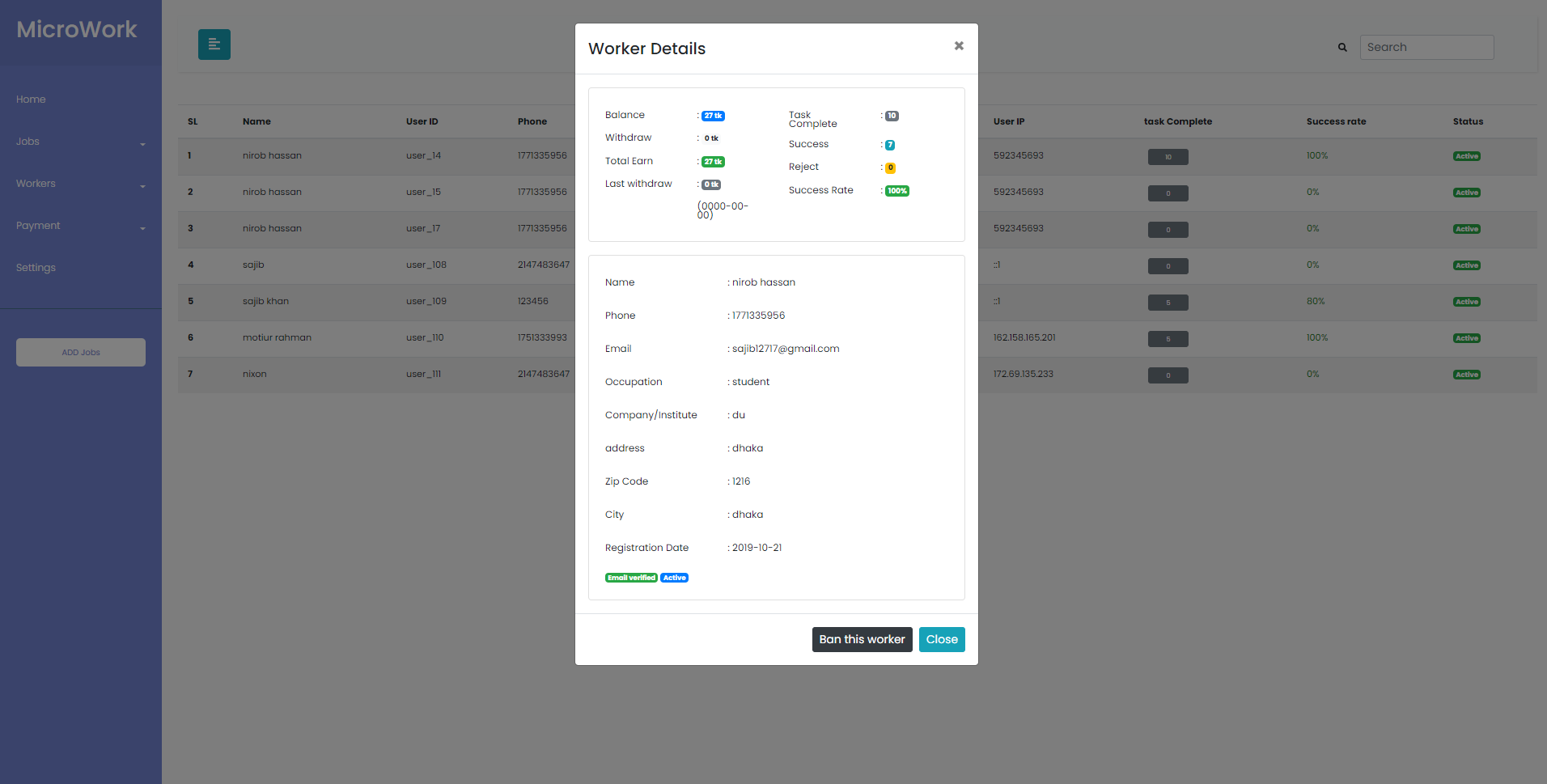Click the phone value 1771335956 in details
Viewport: 1547px width, 784px height.
coord(758,316)
